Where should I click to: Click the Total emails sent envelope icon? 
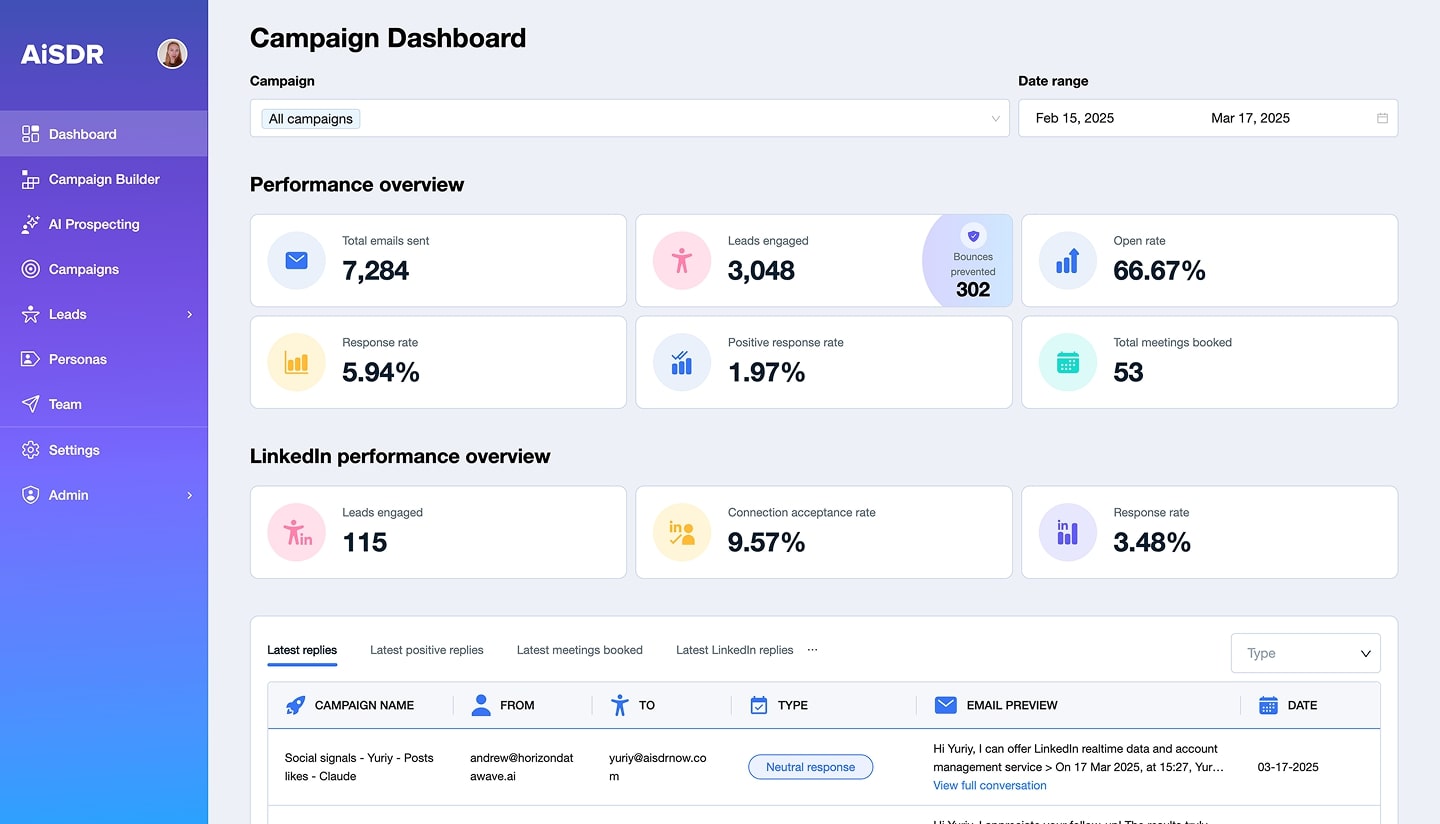click(x=296, y=261)
